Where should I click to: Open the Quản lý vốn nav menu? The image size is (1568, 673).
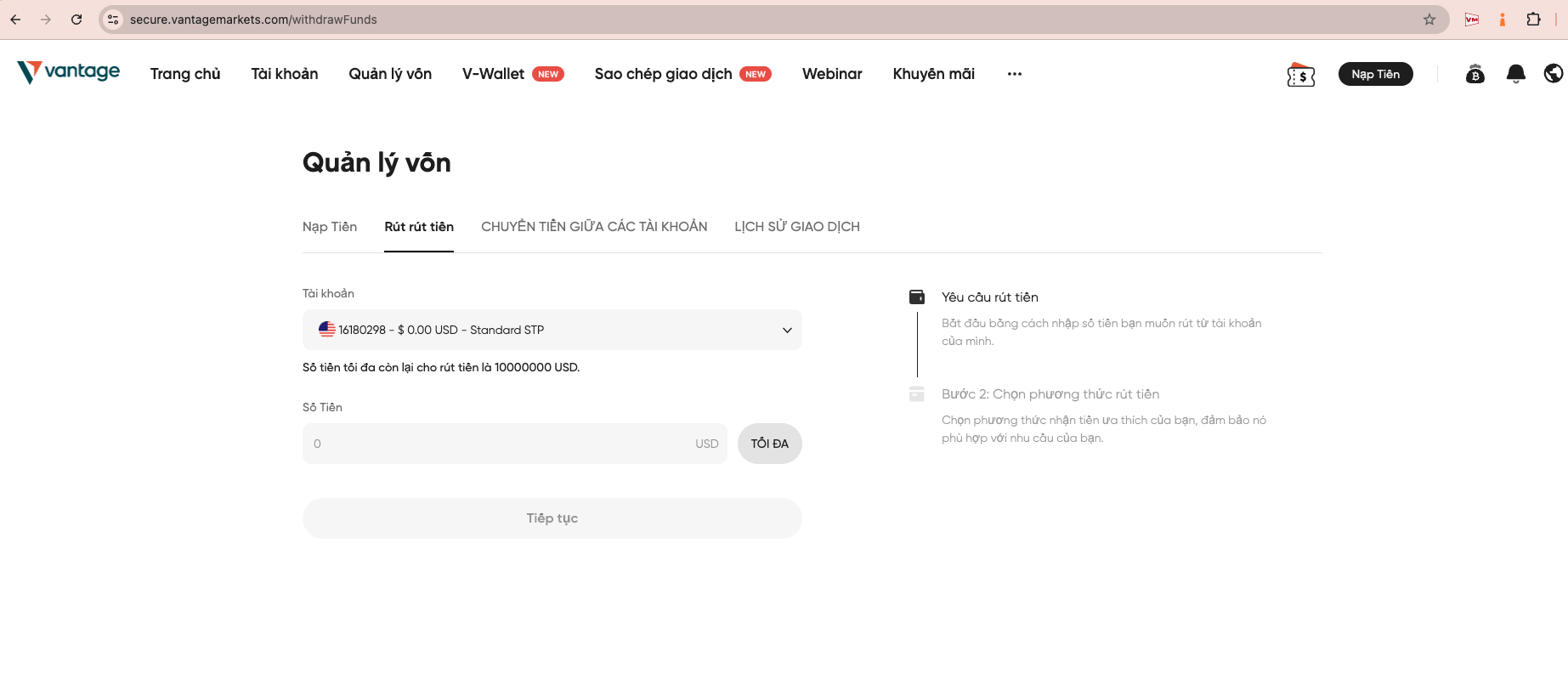390,74
